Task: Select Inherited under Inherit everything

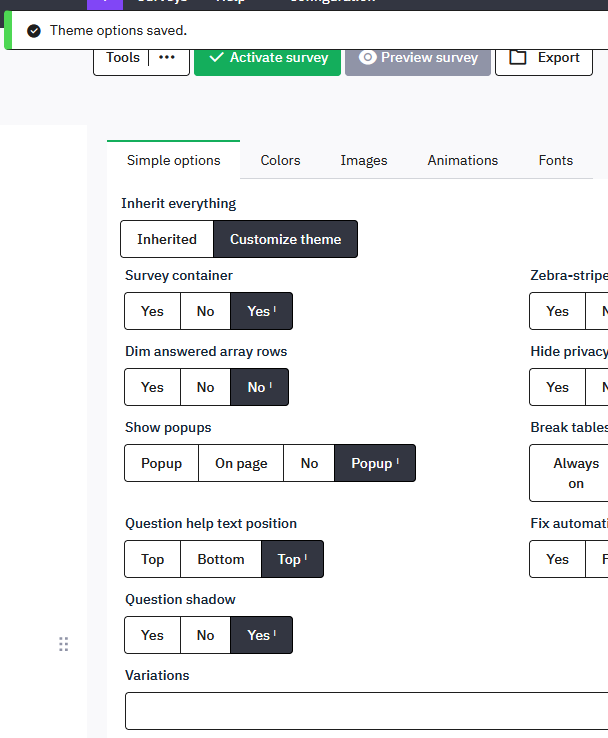Action: click(x=167, y=239)
